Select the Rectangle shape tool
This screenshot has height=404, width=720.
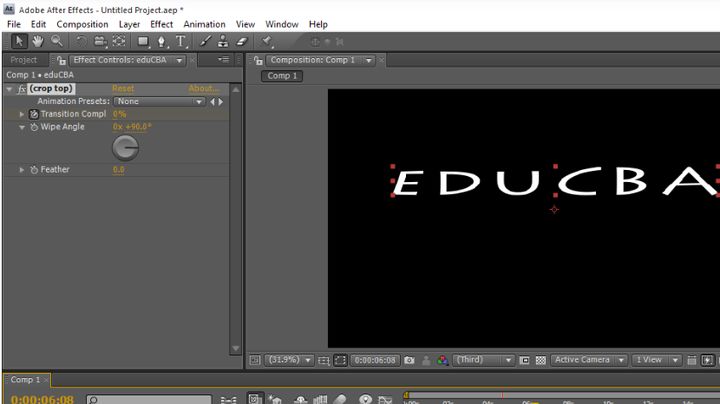click(x=143, y=42)
